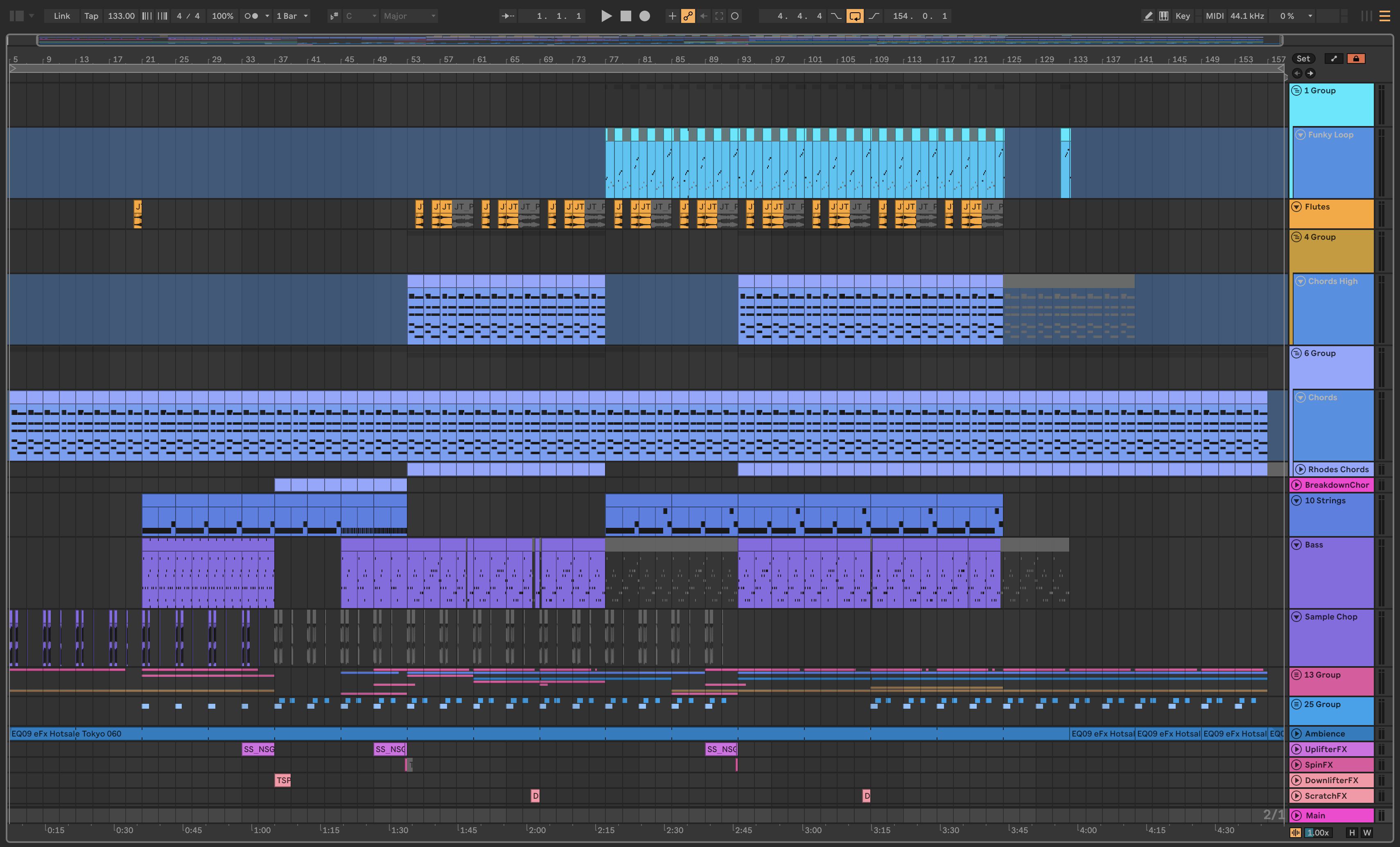Toggle the computer MIDI keyboard icon

[x=1164, y=16]
